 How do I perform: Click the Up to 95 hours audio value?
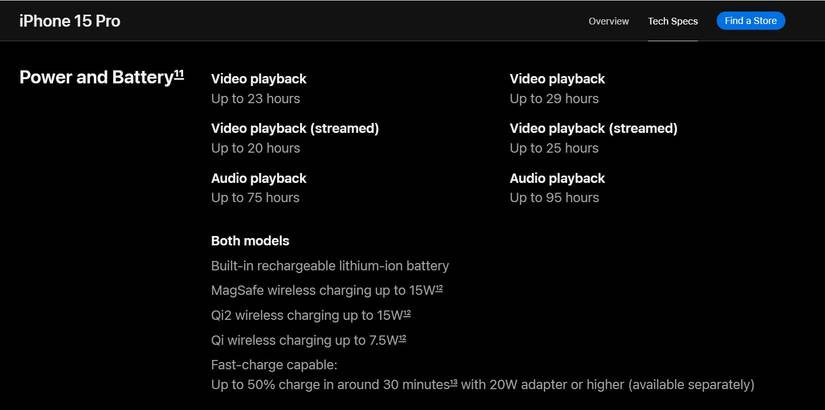click(554, 198)
